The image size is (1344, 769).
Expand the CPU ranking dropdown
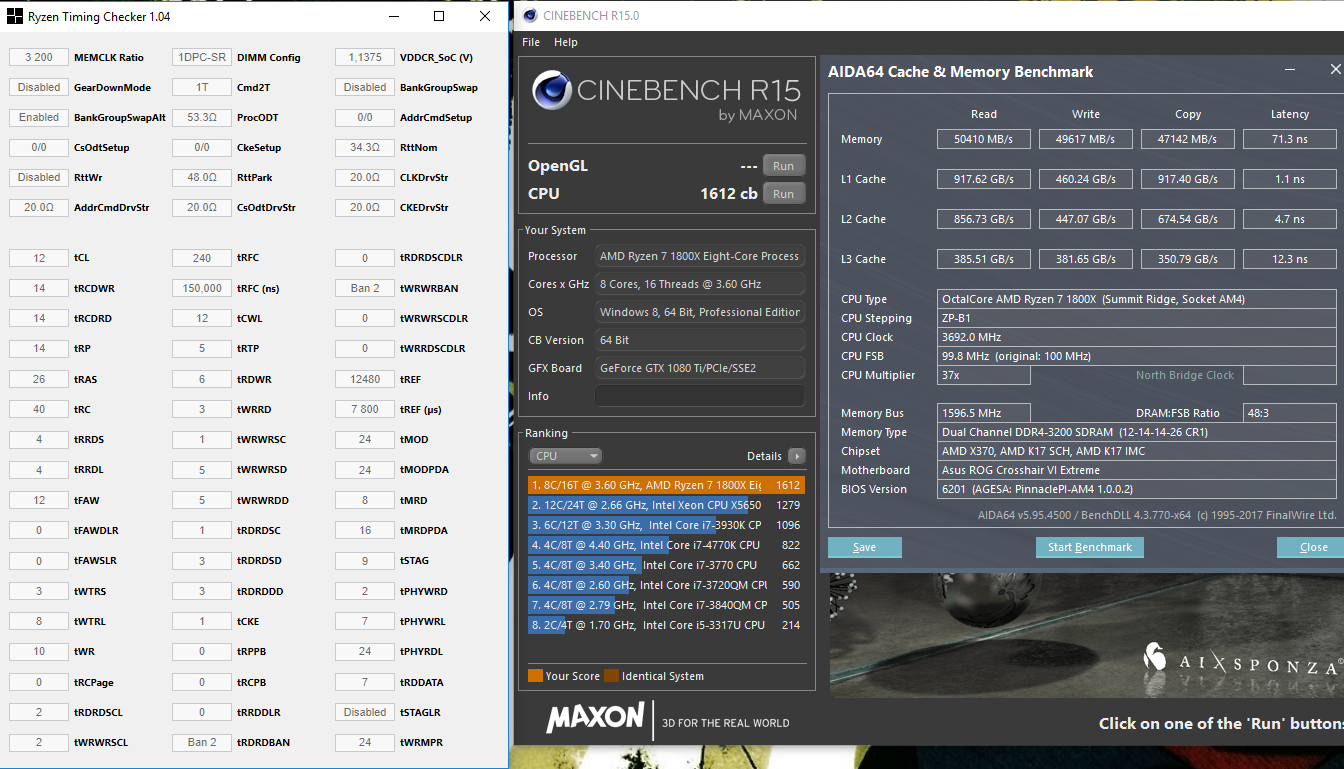(565, 456)
